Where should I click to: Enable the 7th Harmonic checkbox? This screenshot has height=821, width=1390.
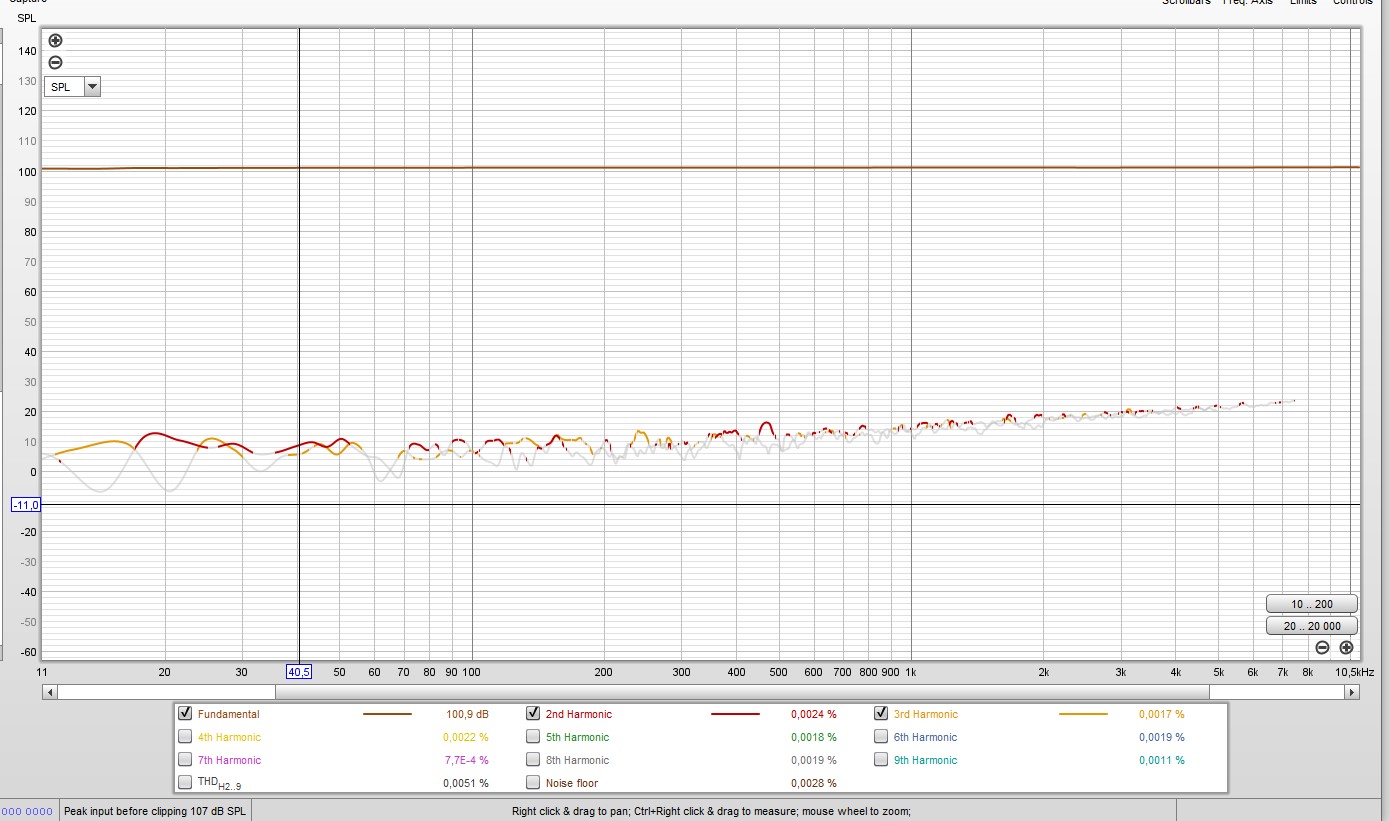coord(185,760)
